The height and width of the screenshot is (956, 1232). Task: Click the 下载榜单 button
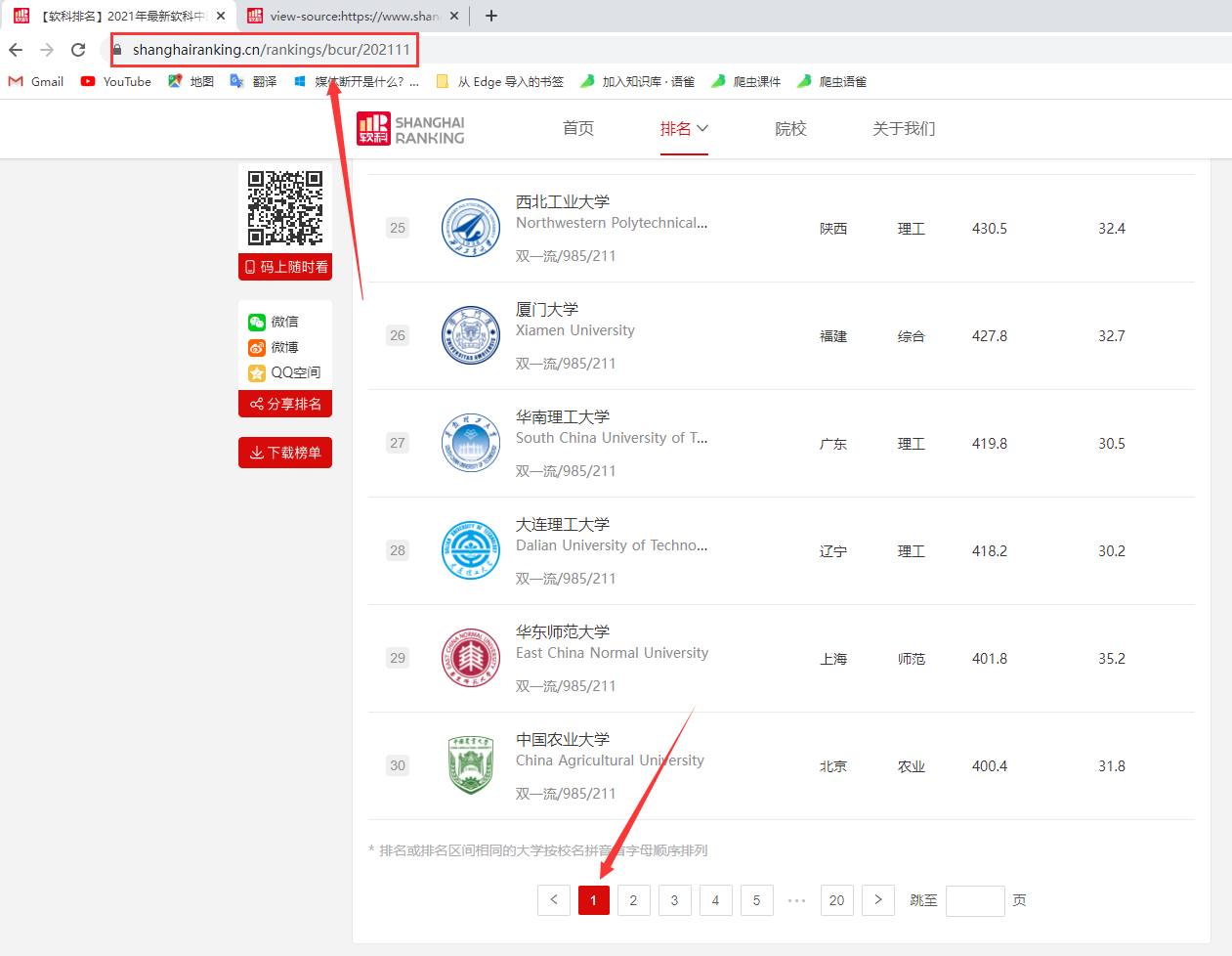(285, 453)
